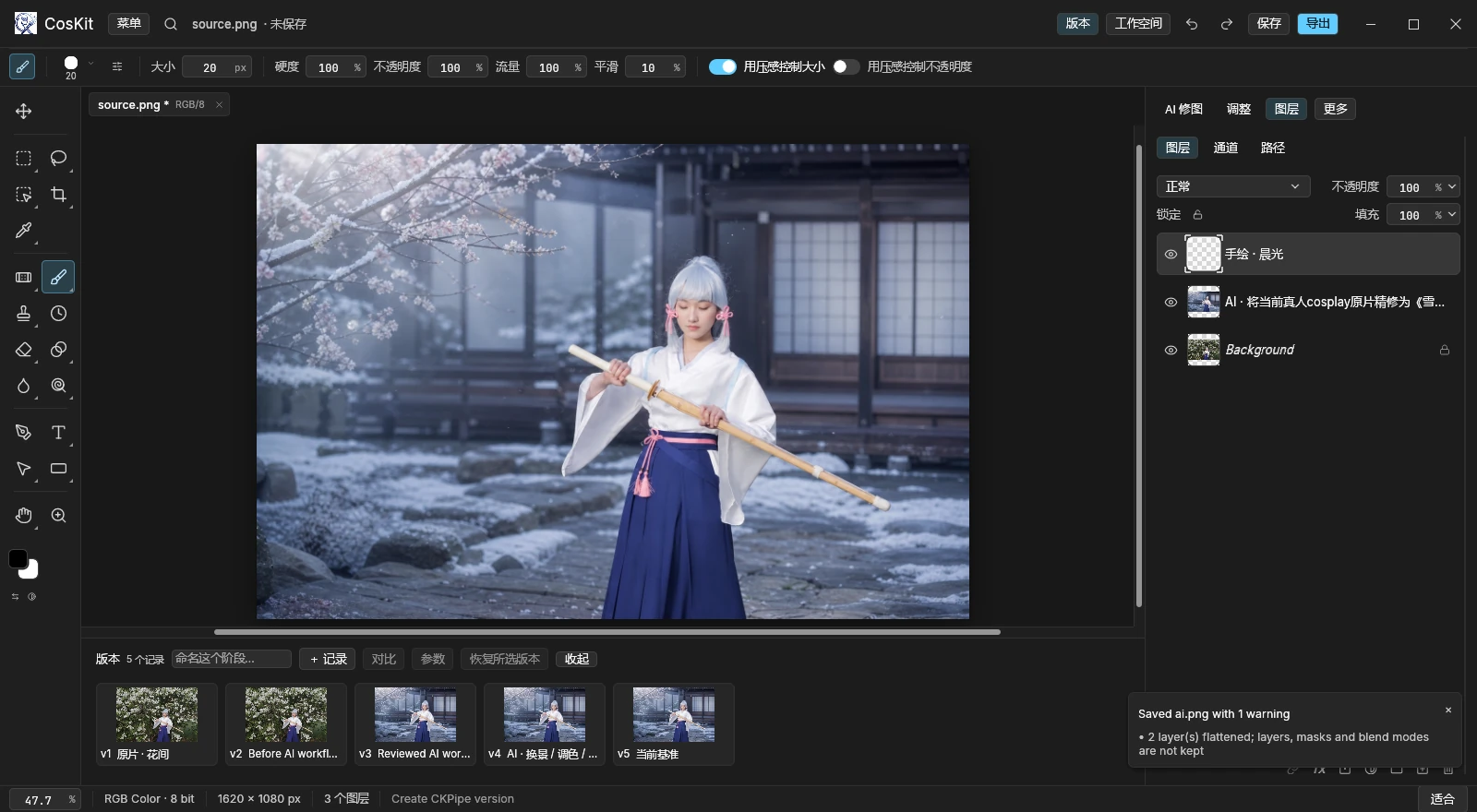Select the Eyedropper tool
The width and height of the screenshot is (1477, 812).
(24, 231)
